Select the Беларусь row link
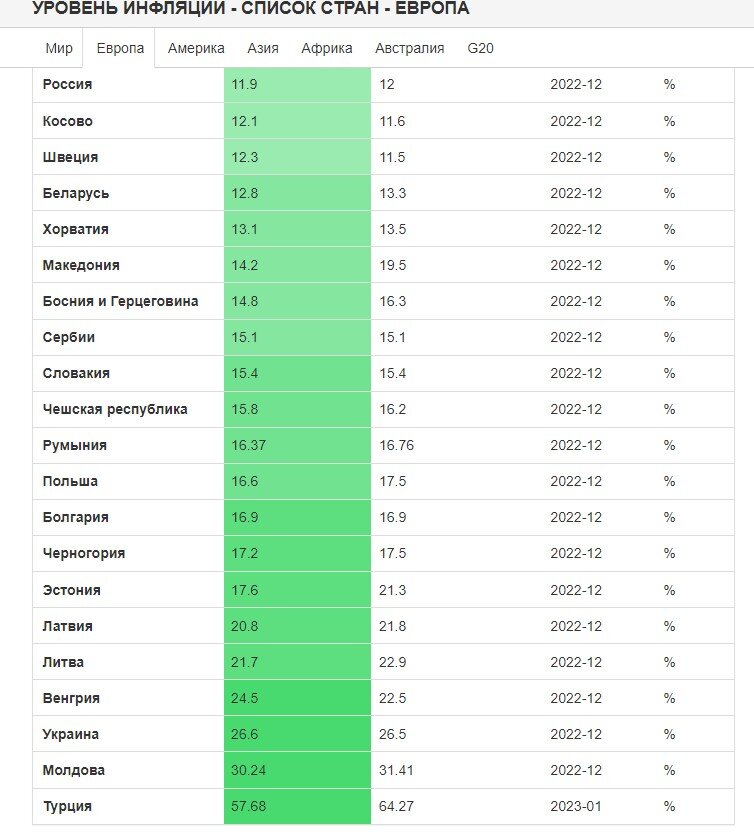 pyautogui.click(x=76, y=193)
